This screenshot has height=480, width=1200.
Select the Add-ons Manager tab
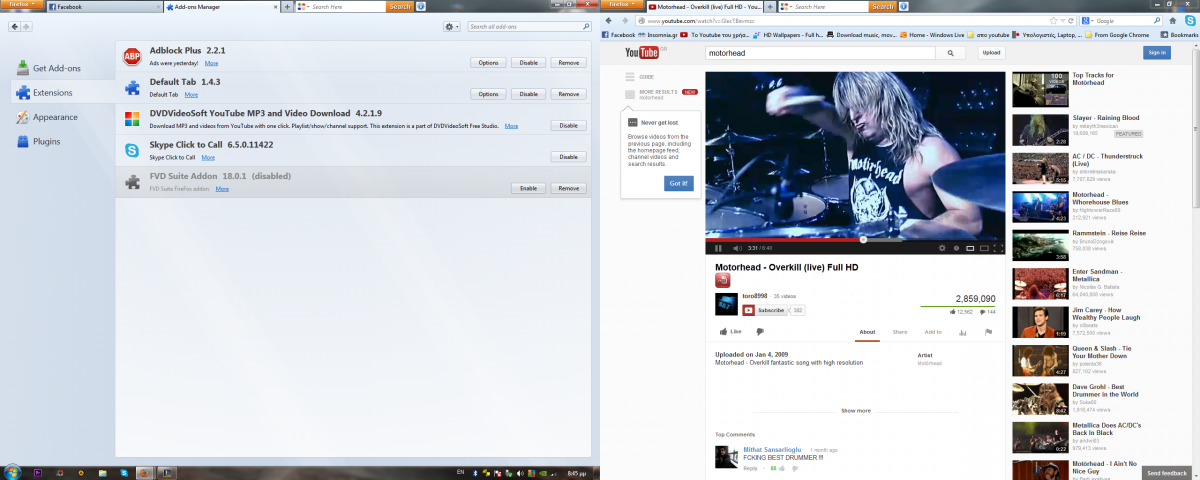[221, 7]
